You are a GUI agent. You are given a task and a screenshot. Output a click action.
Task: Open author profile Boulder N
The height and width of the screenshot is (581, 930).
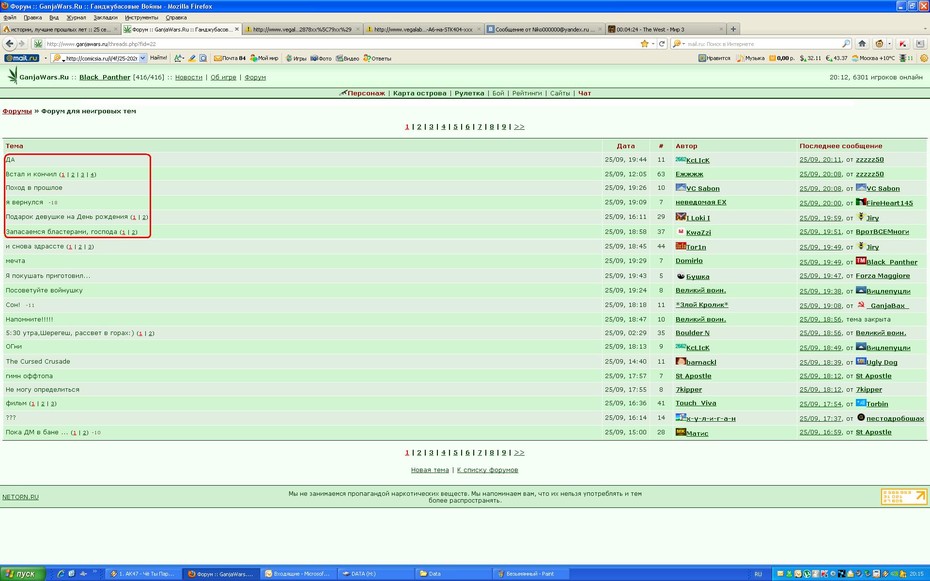[x=692, y=333]
